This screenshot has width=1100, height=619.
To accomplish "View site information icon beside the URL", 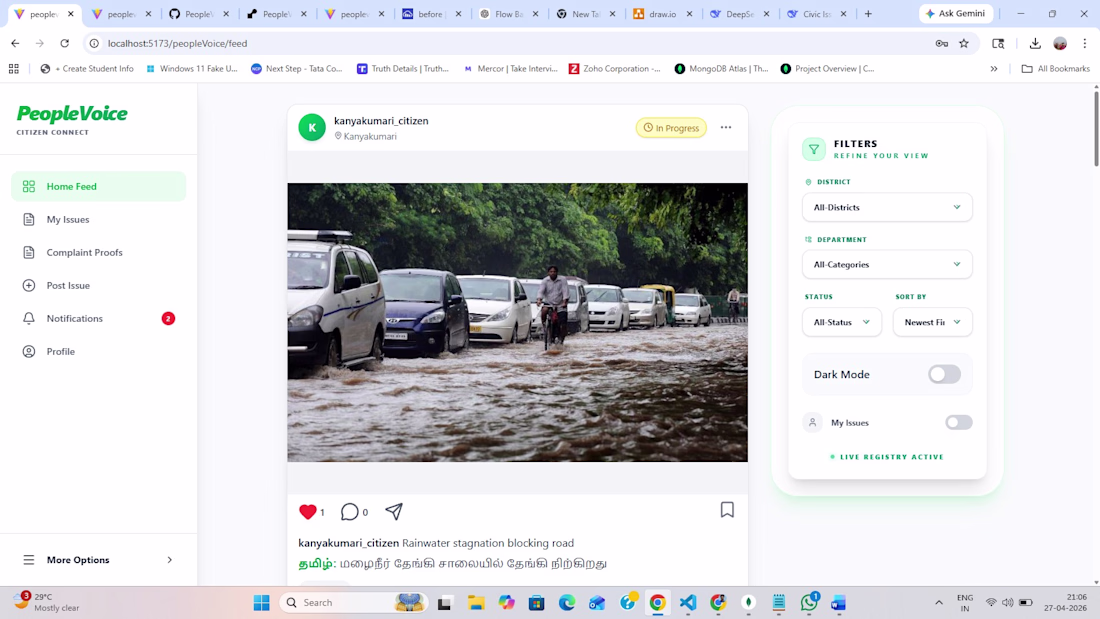I will pos(94,44).
